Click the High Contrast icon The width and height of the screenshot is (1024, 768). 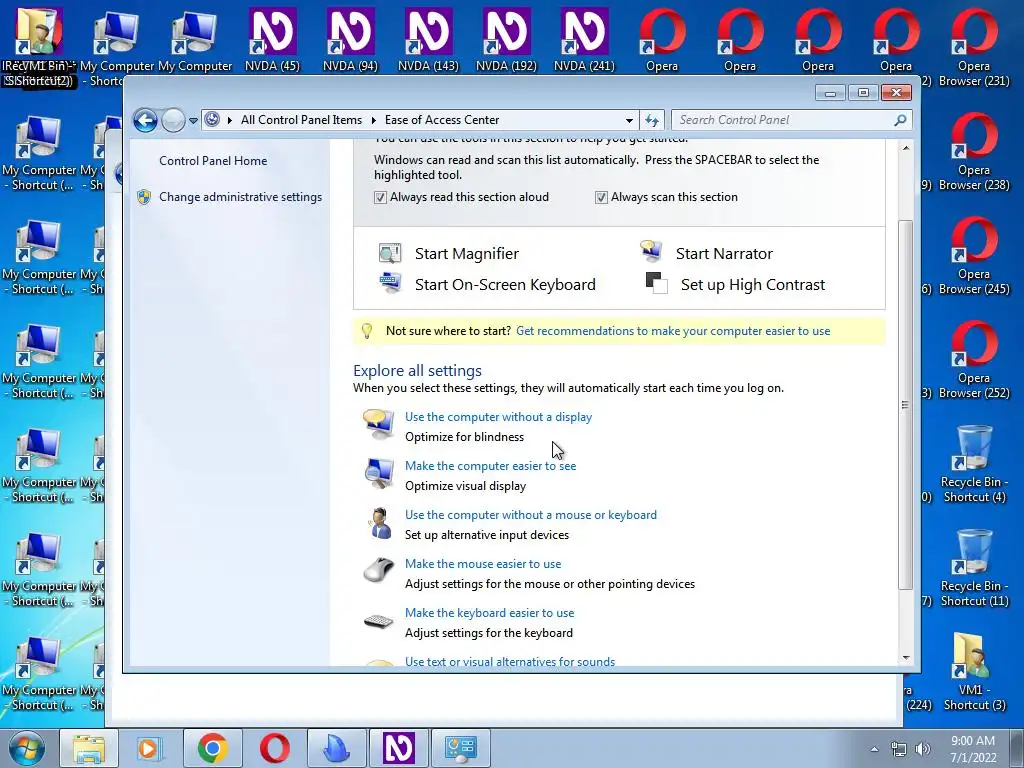click(x=656, y=283)
